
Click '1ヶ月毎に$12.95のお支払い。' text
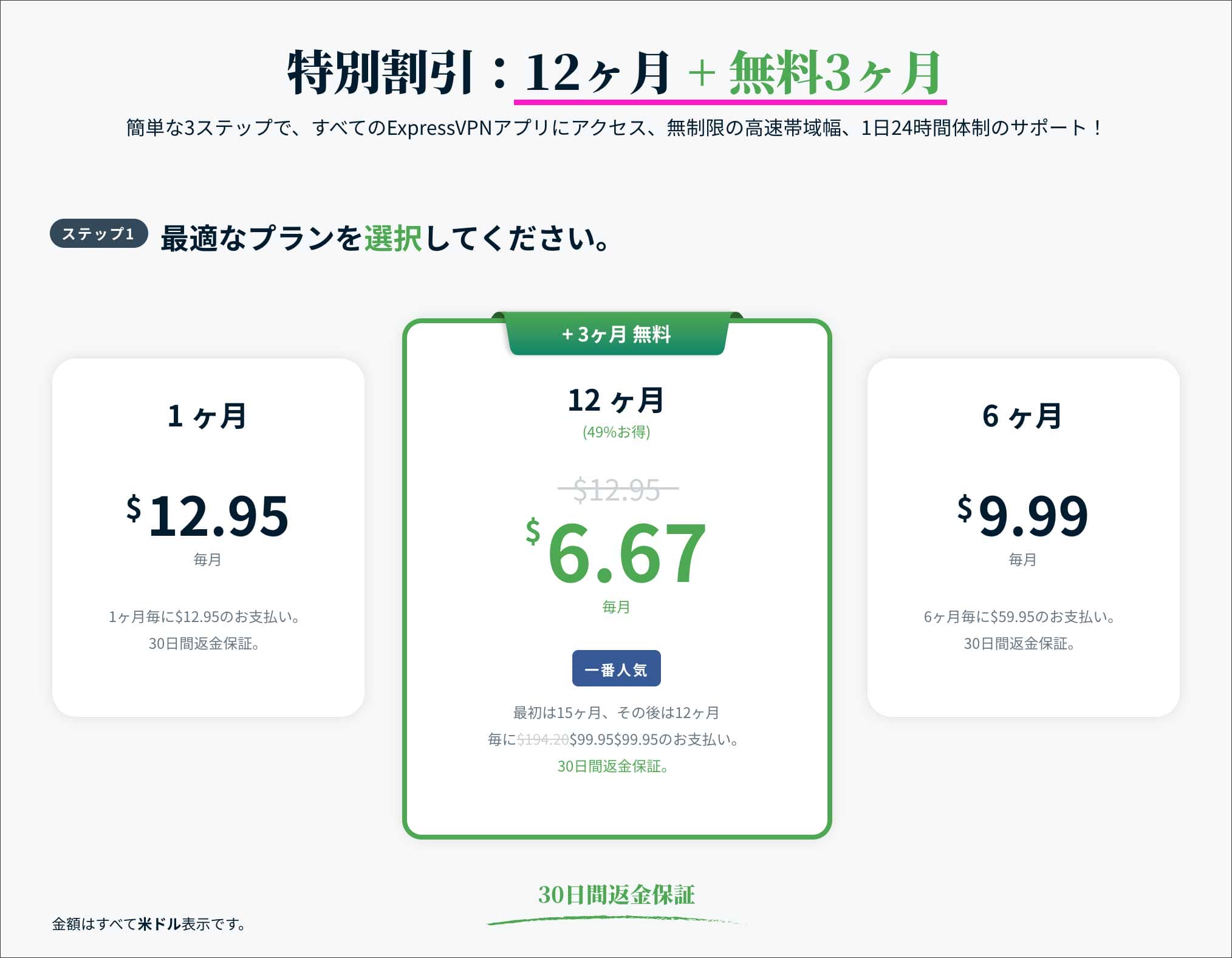pyautogui.click(x=205, y=617)
